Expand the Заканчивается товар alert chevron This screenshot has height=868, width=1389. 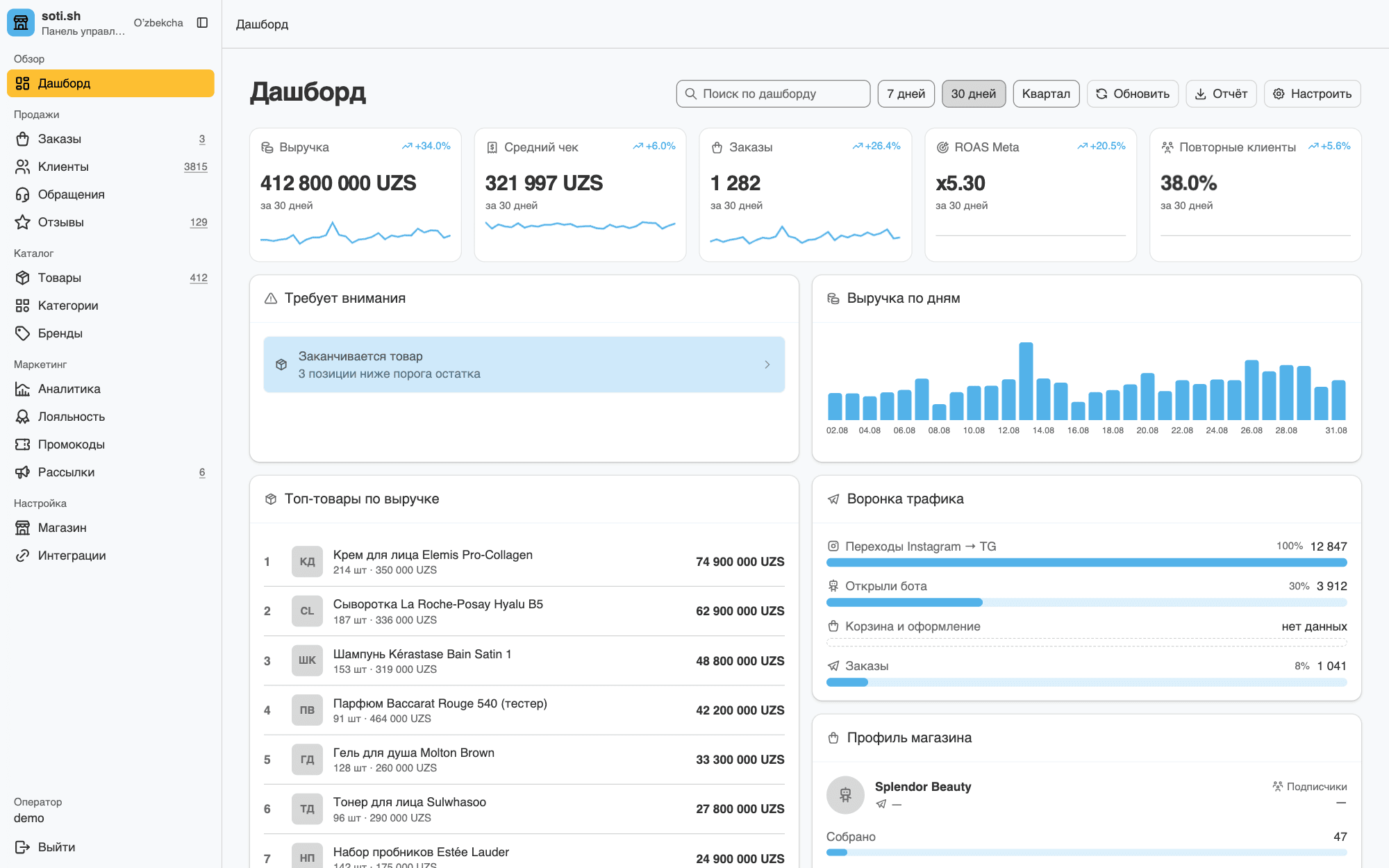coord(767,365)
